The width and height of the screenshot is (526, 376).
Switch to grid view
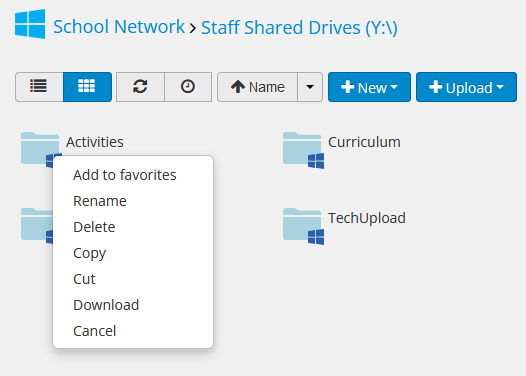(87, 87)
